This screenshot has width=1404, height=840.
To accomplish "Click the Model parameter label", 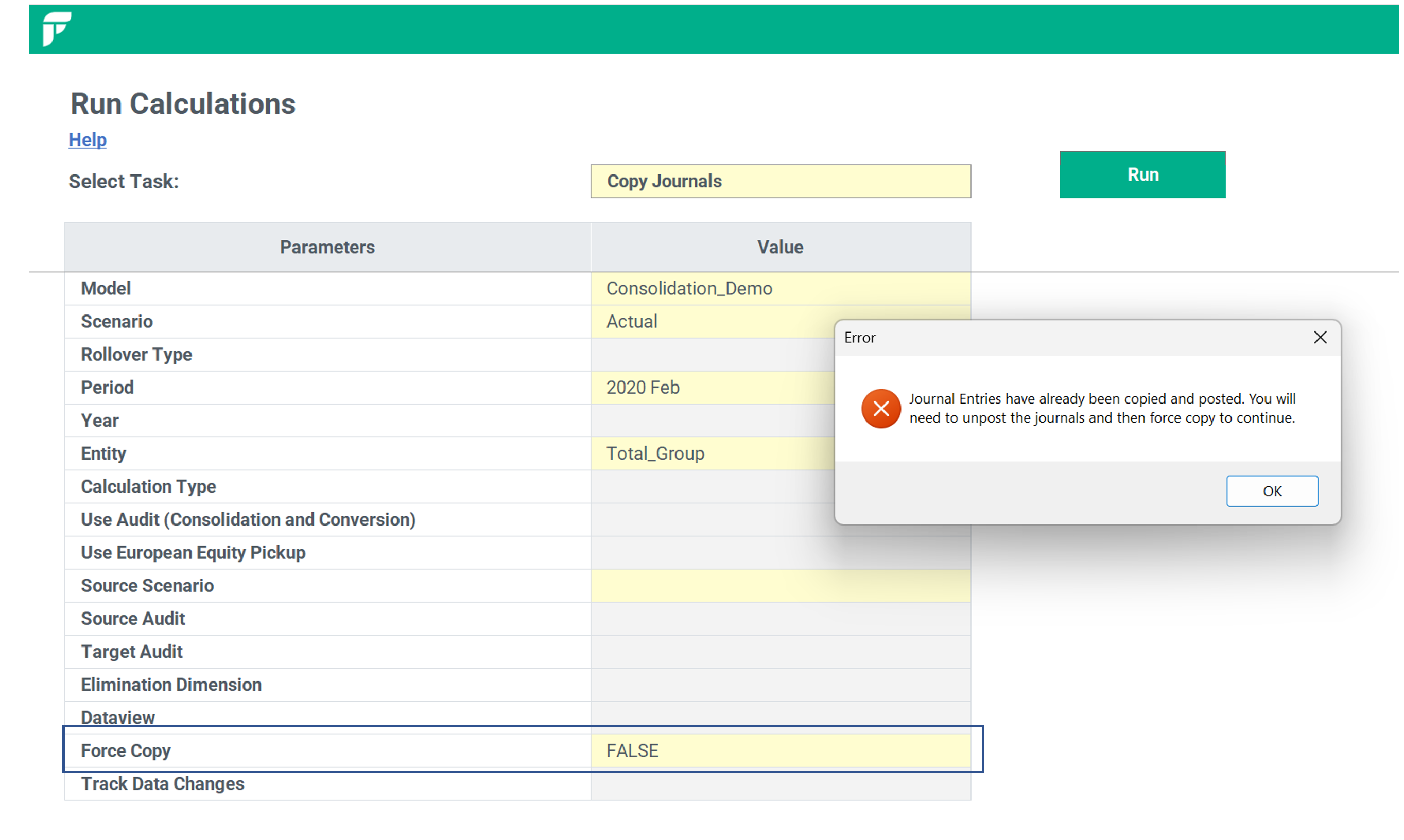I will [x=106, y=289].
